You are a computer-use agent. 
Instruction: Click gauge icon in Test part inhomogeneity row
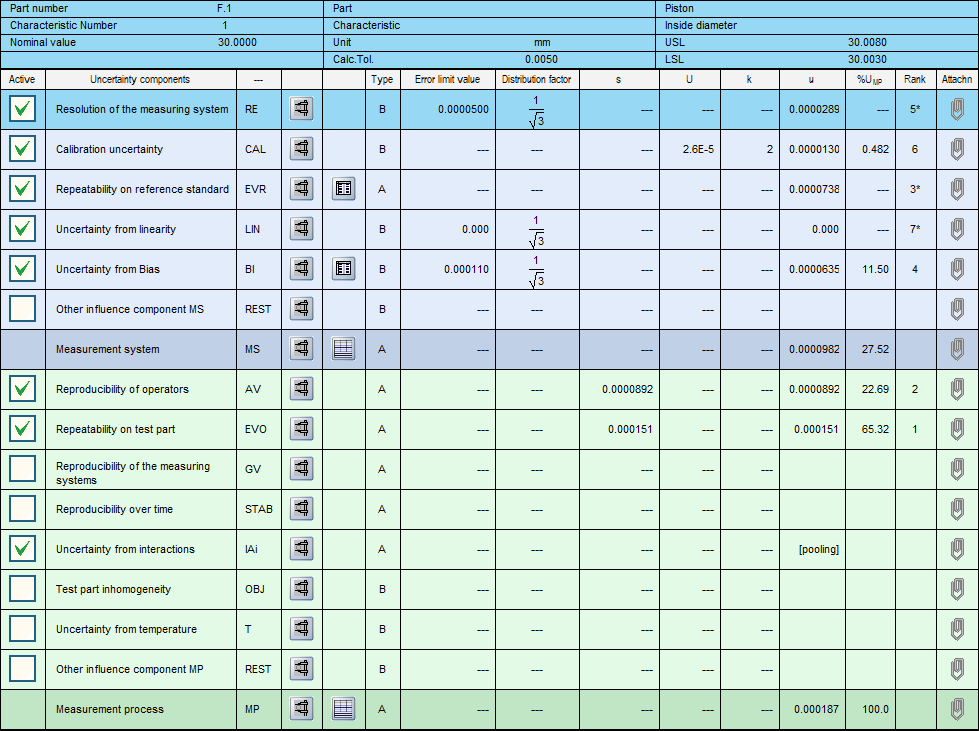point(302,588)
